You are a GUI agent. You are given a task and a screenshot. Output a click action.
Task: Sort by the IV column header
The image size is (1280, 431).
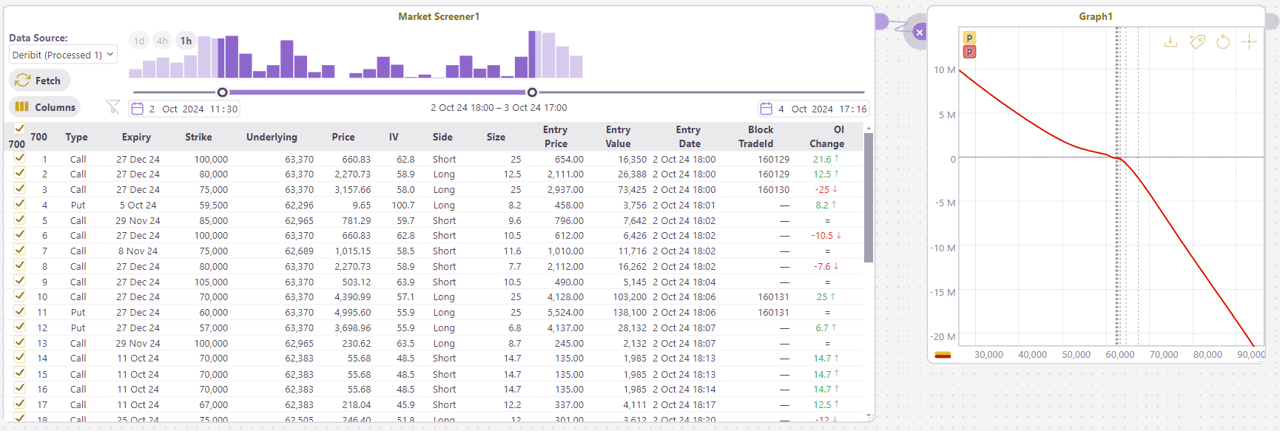pyautogui.click(x=394, y=137)
